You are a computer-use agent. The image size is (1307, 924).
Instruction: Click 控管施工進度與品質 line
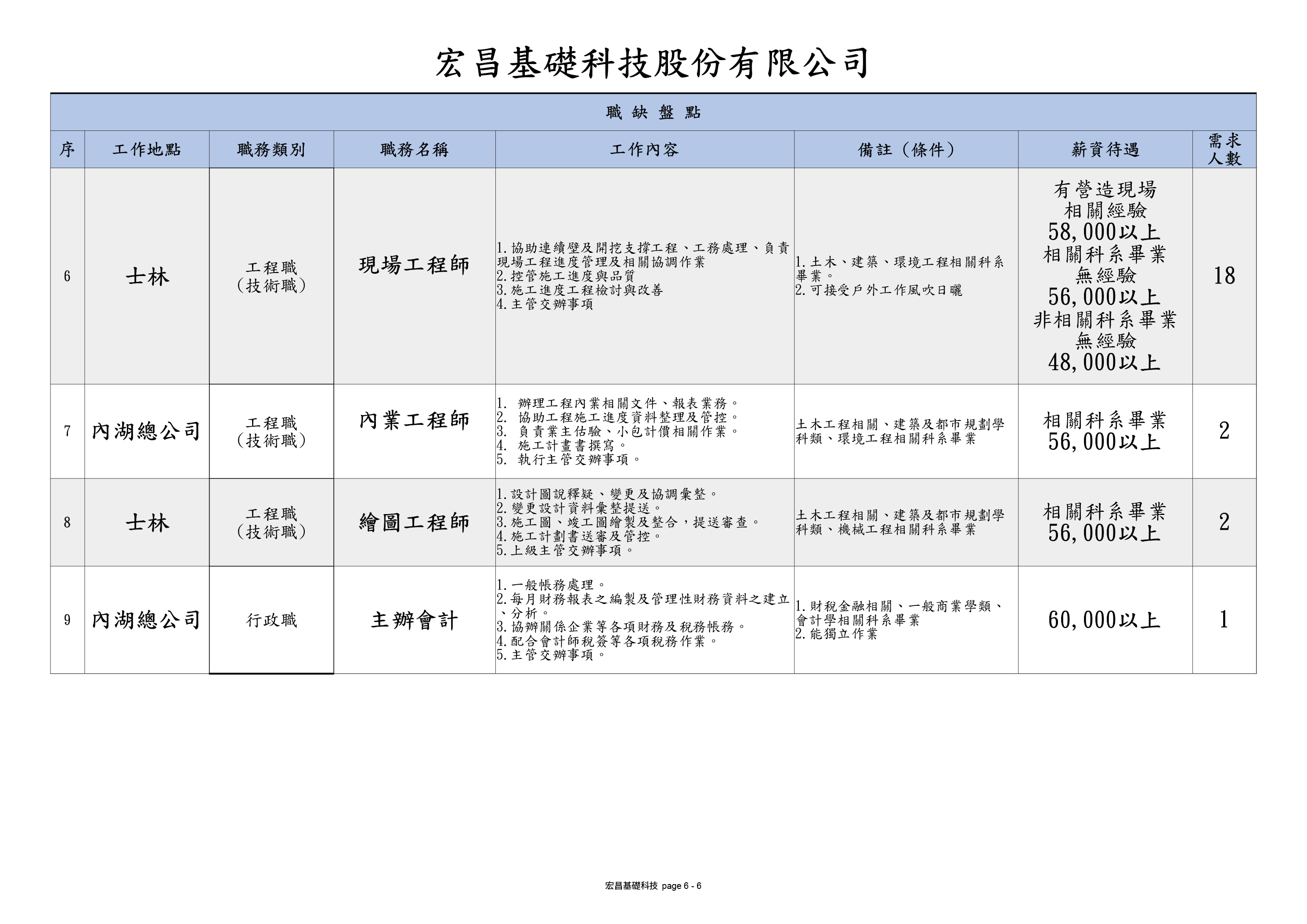(566, 276)
